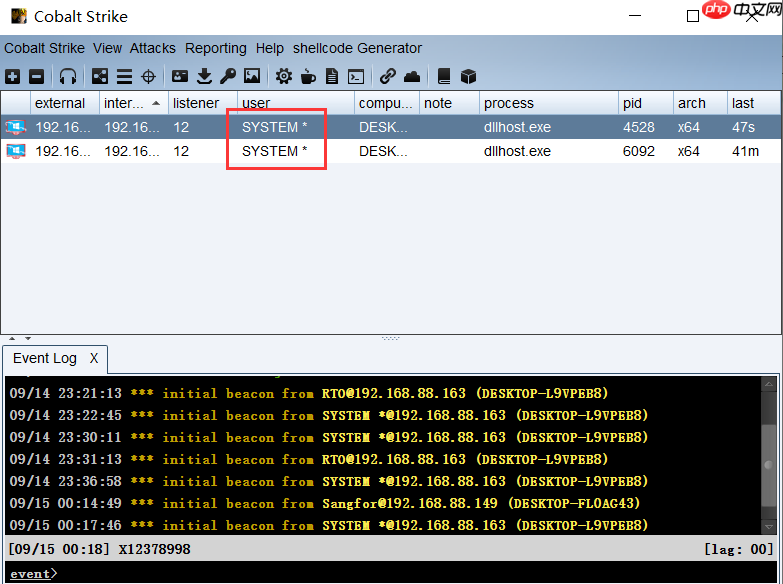Open the Attacks menu
The height and width of the screenshot is (584, 783).
pyautogui.click(x=152, y=48)
